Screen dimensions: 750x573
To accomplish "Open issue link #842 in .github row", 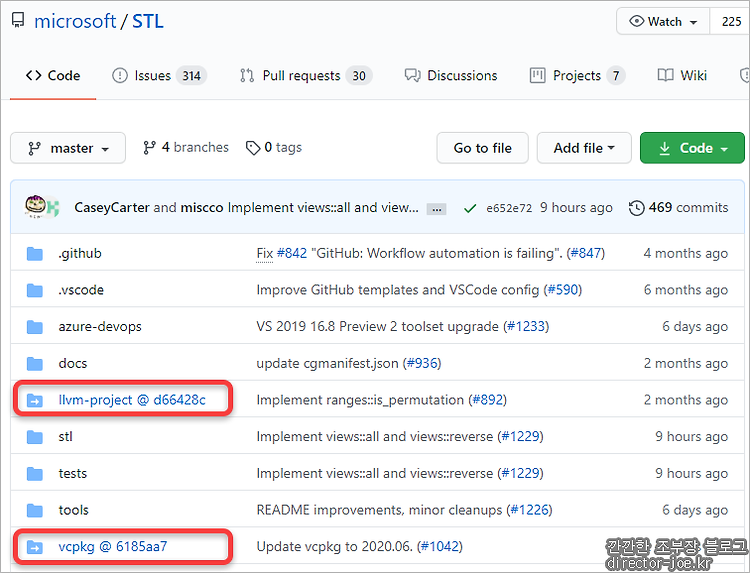I will tap(292, 253).
